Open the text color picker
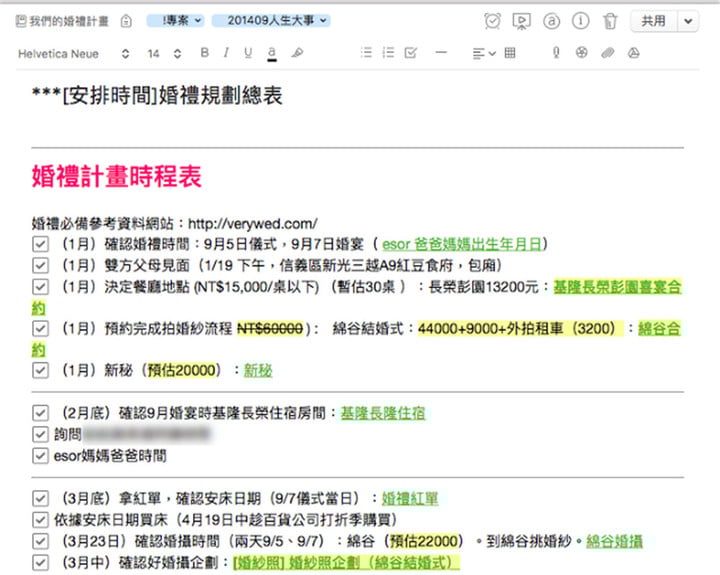The image size is (720, 575). coord(272,53)
